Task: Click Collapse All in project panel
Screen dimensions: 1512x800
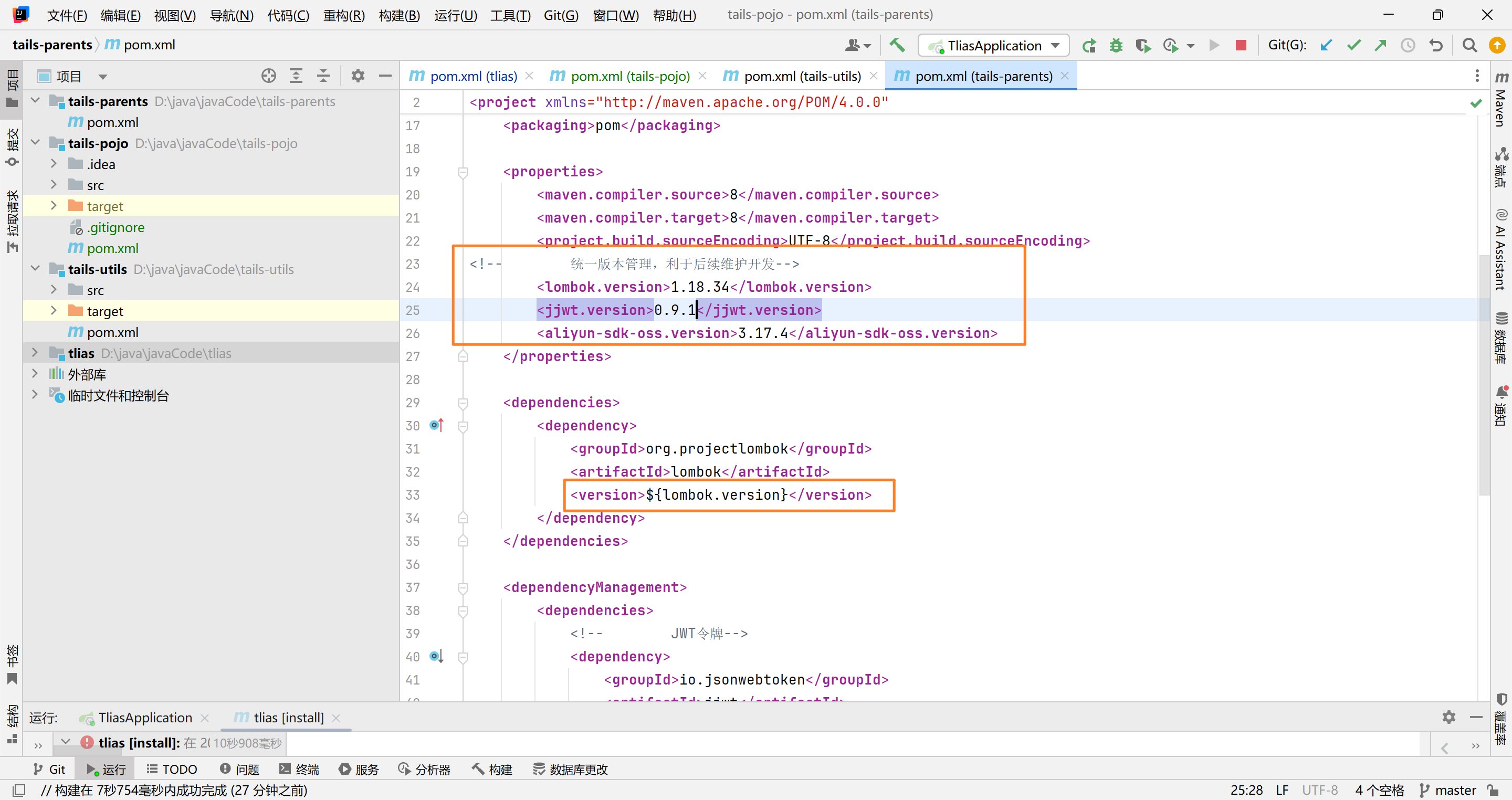Action: coord(323,76)
